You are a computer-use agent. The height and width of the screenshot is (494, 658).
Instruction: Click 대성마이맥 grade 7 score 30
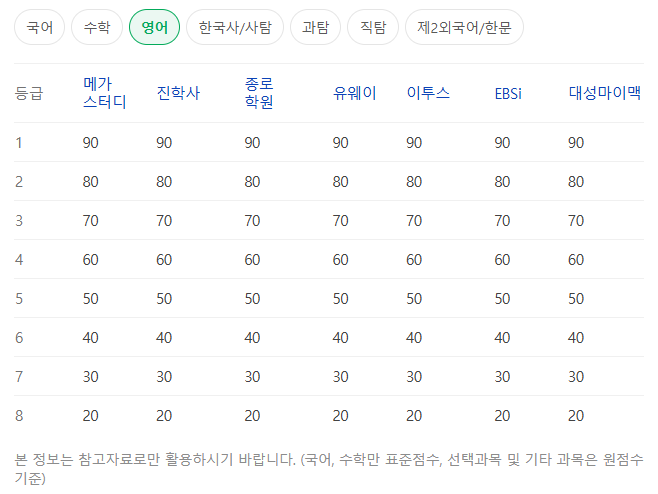(576, 377)
